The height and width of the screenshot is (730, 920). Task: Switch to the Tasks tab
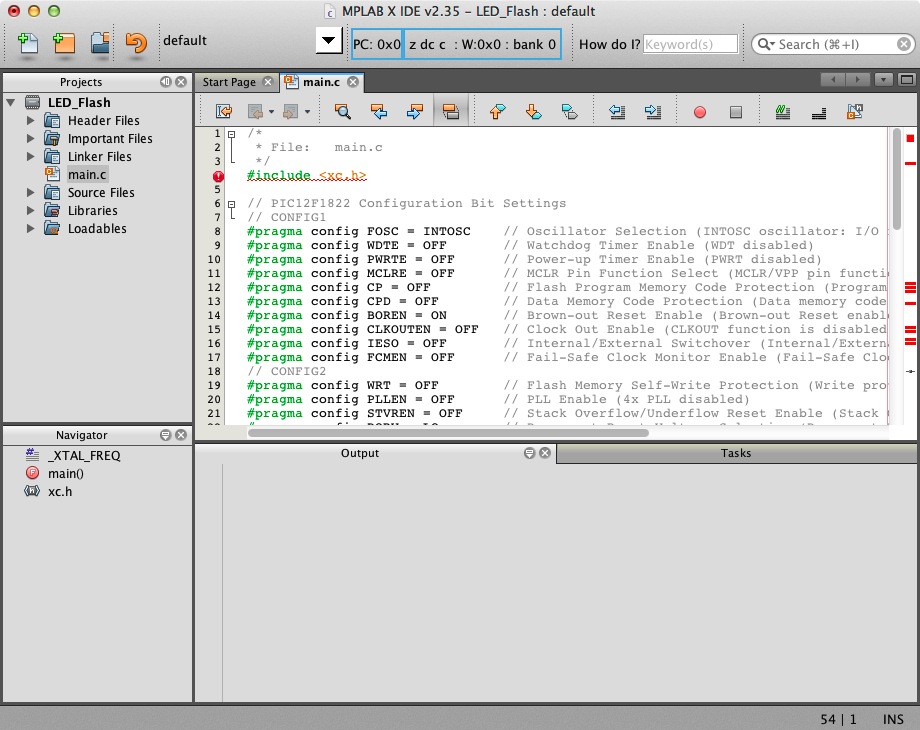735,453
